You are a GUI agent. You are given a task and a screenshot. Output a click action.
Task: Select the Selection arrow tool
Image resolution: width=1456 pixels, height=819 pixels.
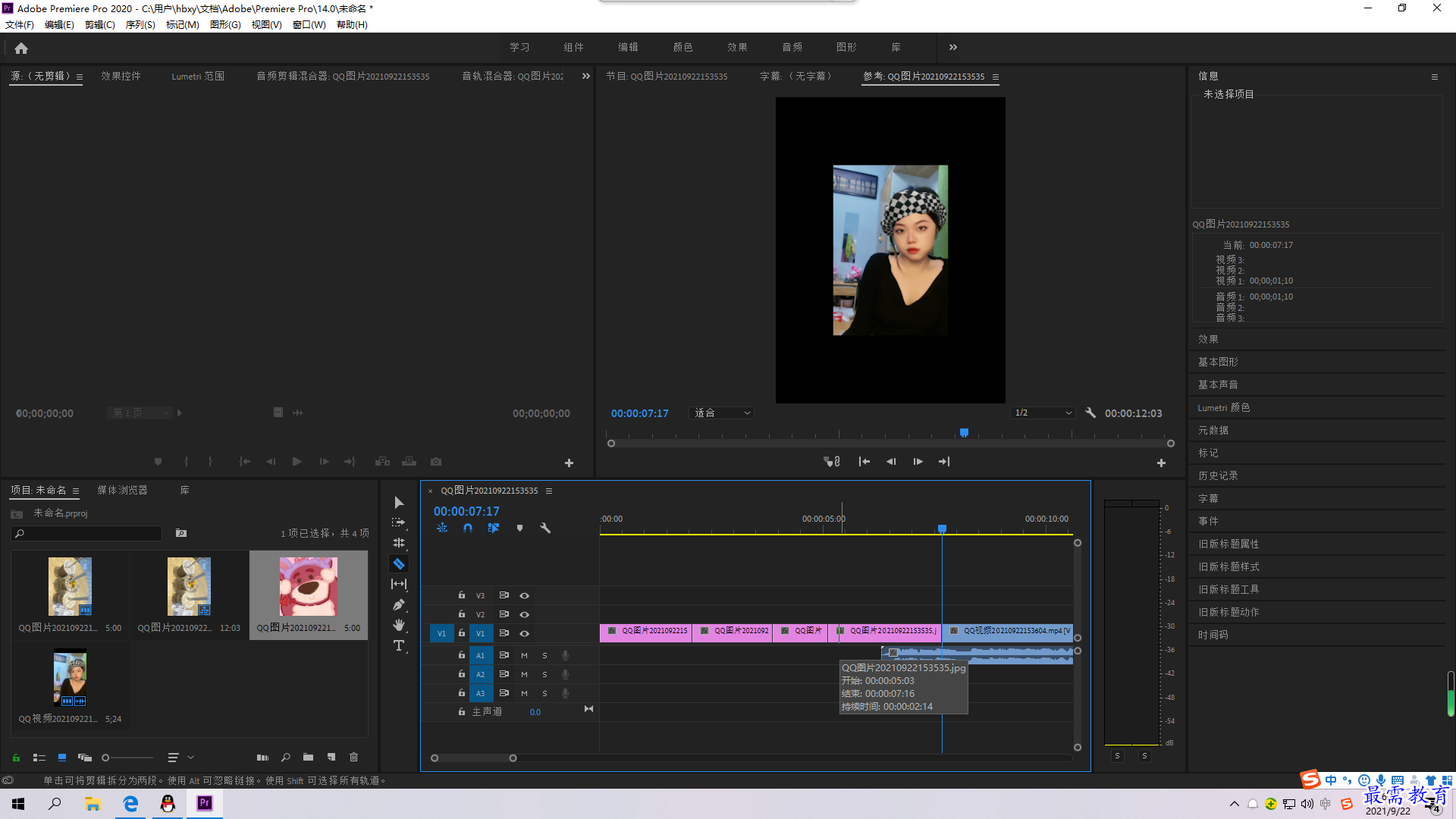[x=399, y=503]
